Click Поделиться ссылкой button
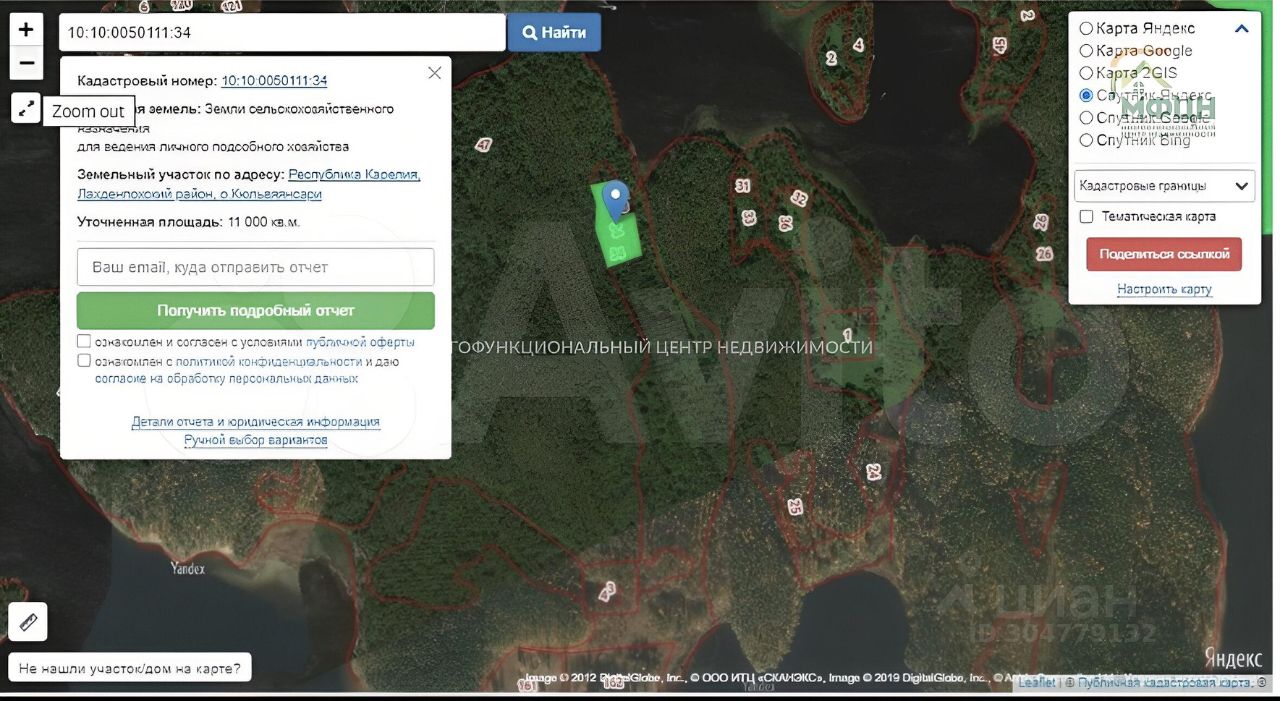The height and width of the screenshot is (701, 1280). (1164, 254)
